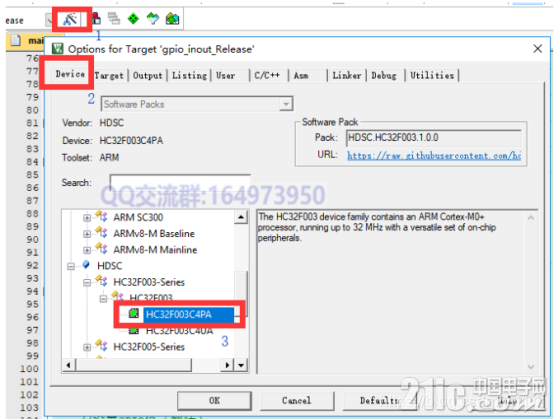The image size is (554, 420).
Task: Collapse the HDSC vendor tree node
Action: point(71,266)
